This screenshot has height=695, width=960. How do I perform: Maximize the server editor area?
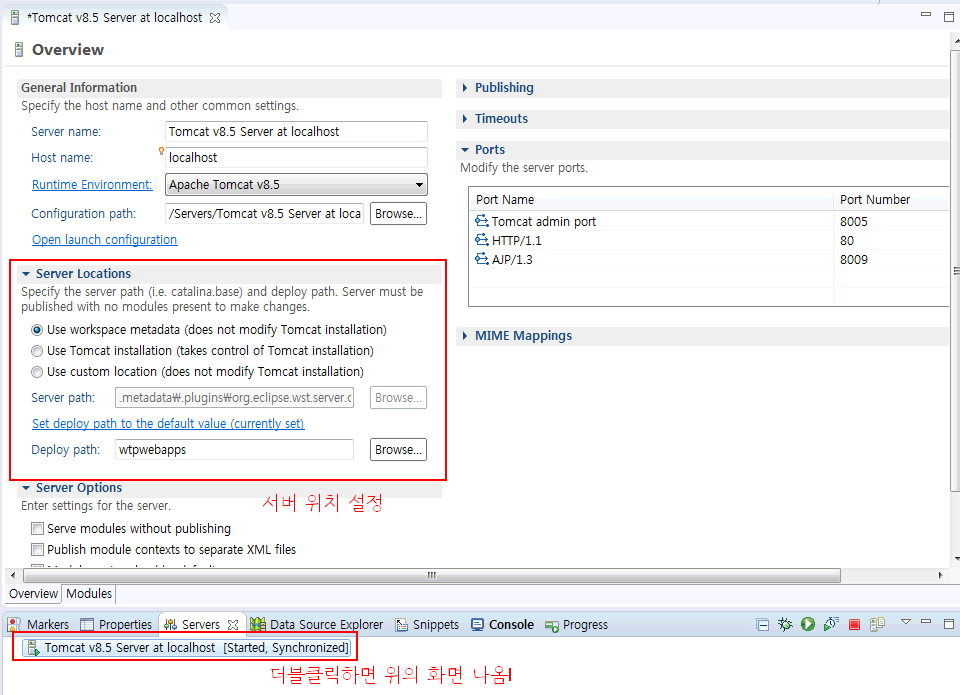[x=949, y=17]
